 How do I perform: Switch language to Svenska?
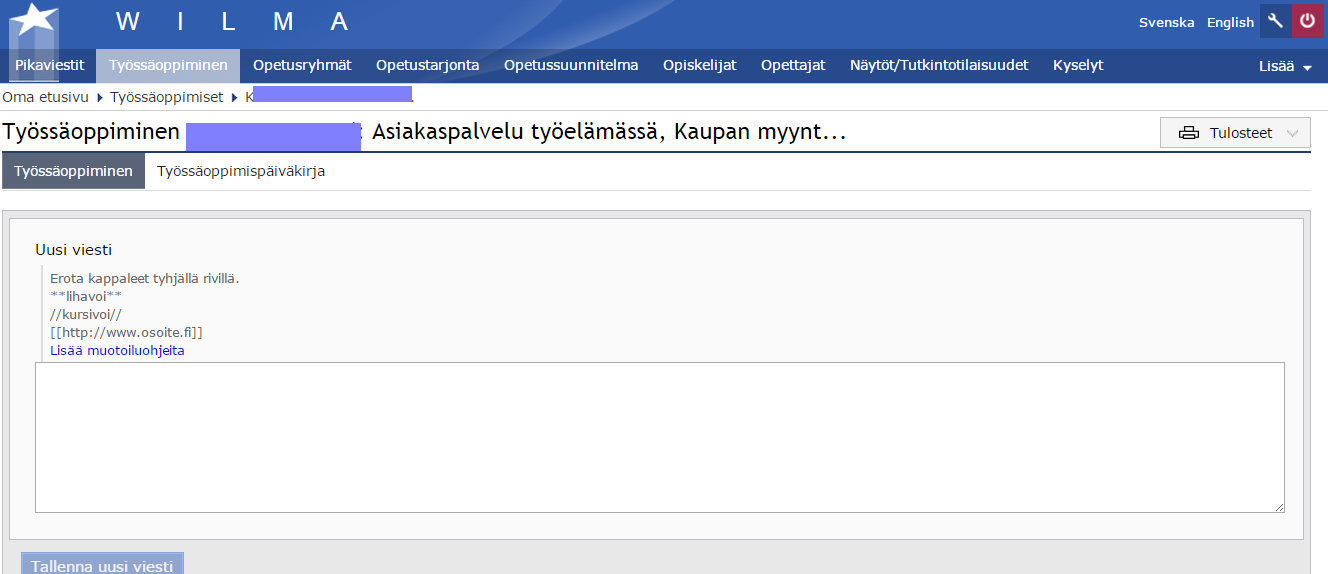pos(1166,22)
